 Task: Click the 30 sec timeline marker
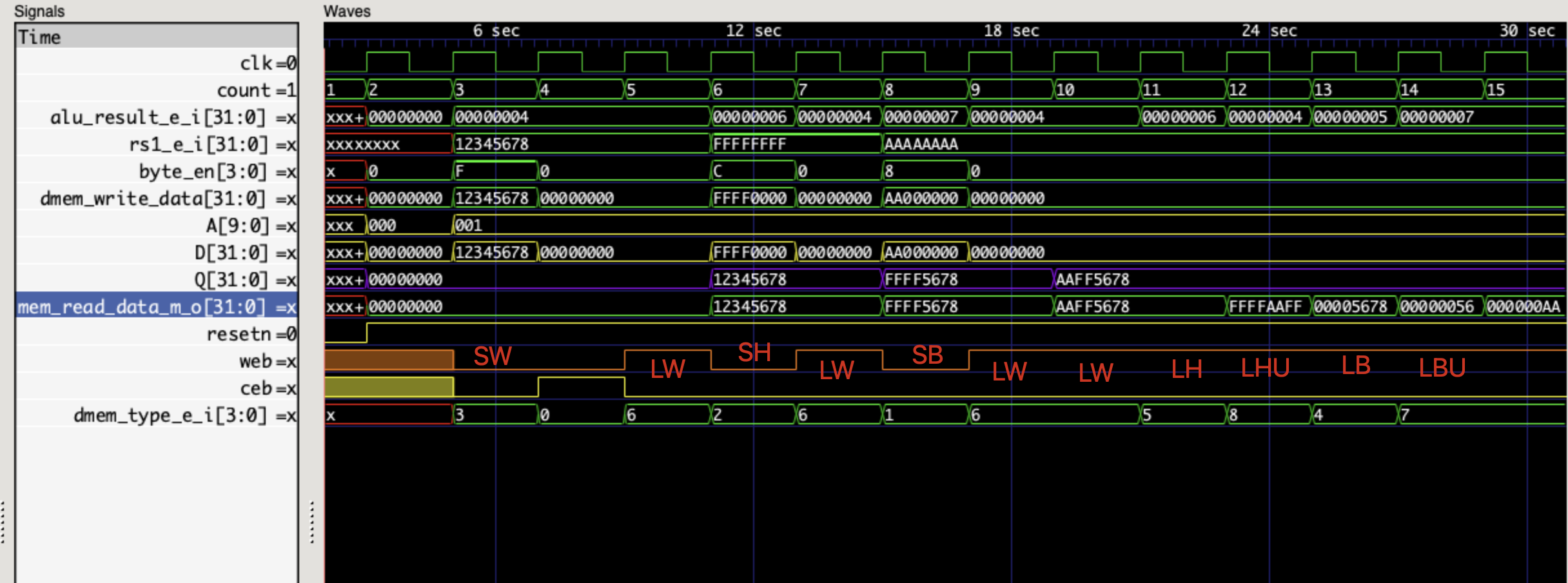coord(1527,30)
